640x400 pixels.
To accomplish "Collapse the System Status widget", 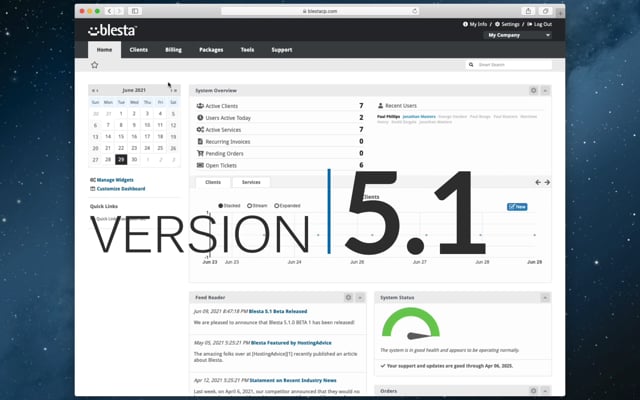I will click(545, 298).
